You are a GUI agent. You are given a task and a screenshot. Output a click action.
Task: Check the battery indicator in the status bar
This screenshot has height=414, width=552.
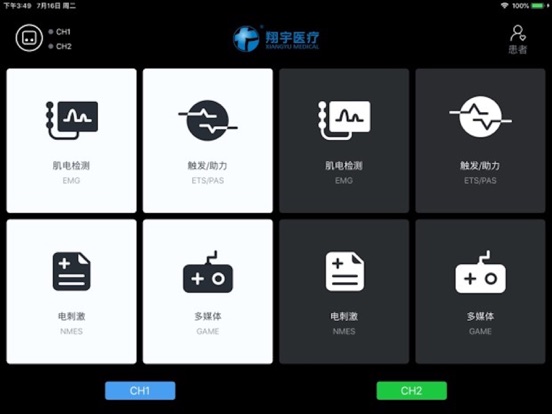coord(539,6)
